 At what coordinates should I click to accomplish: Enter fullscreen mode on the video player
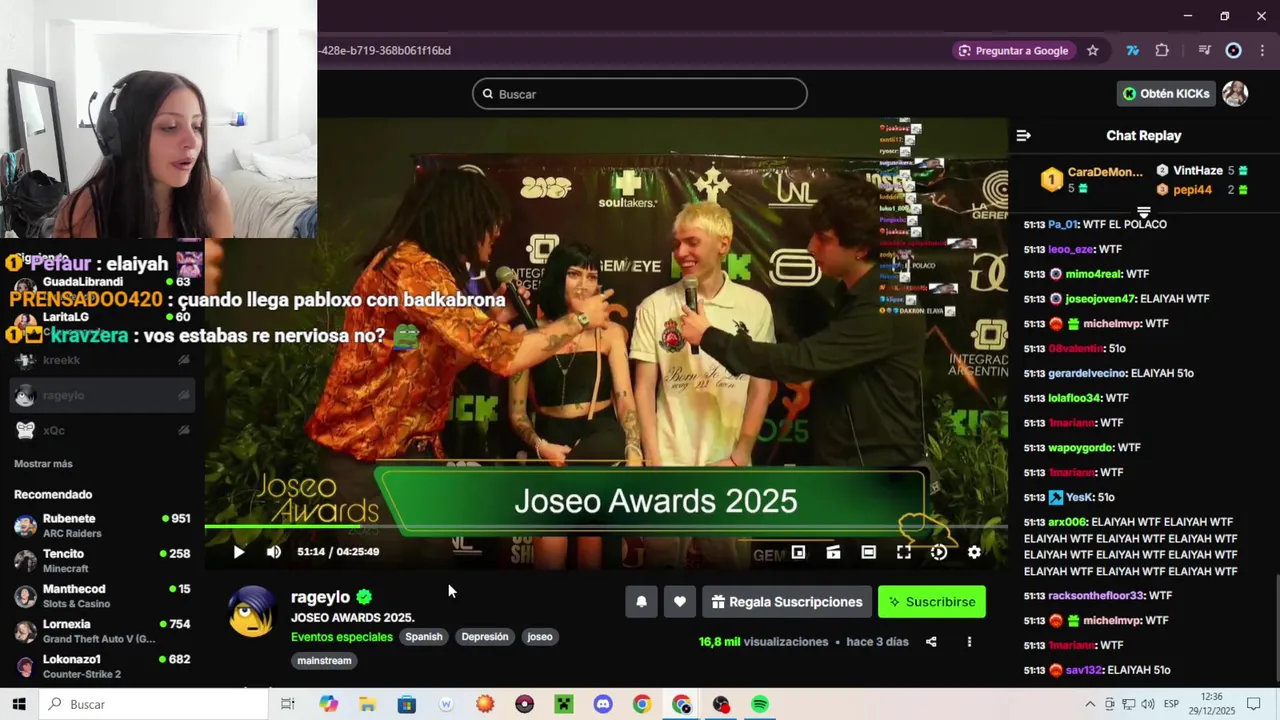pyautogui.click(x=904, y=552)
